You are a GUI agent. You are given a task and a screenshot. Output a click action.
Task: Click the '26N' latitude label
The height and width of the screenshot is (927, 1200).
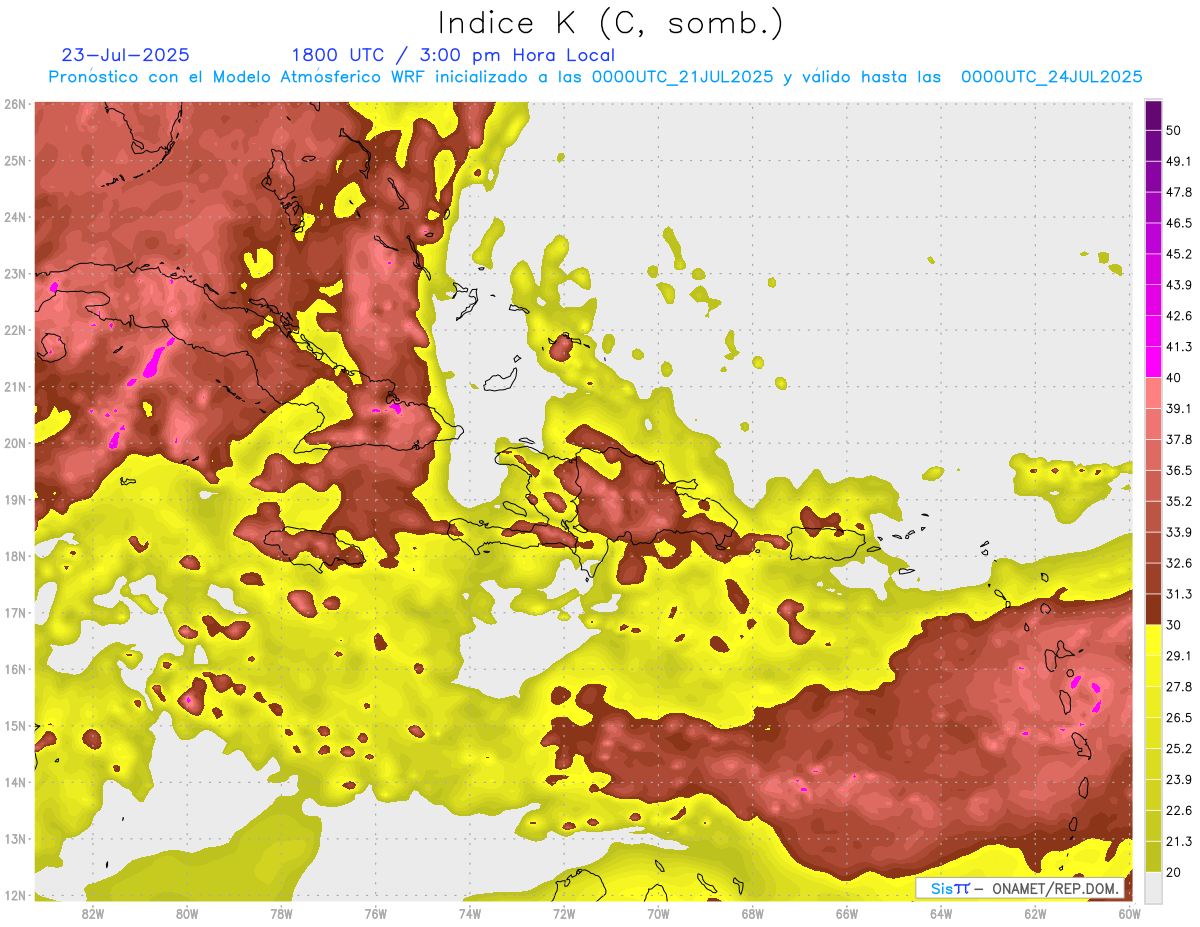(x=15, y=104)
